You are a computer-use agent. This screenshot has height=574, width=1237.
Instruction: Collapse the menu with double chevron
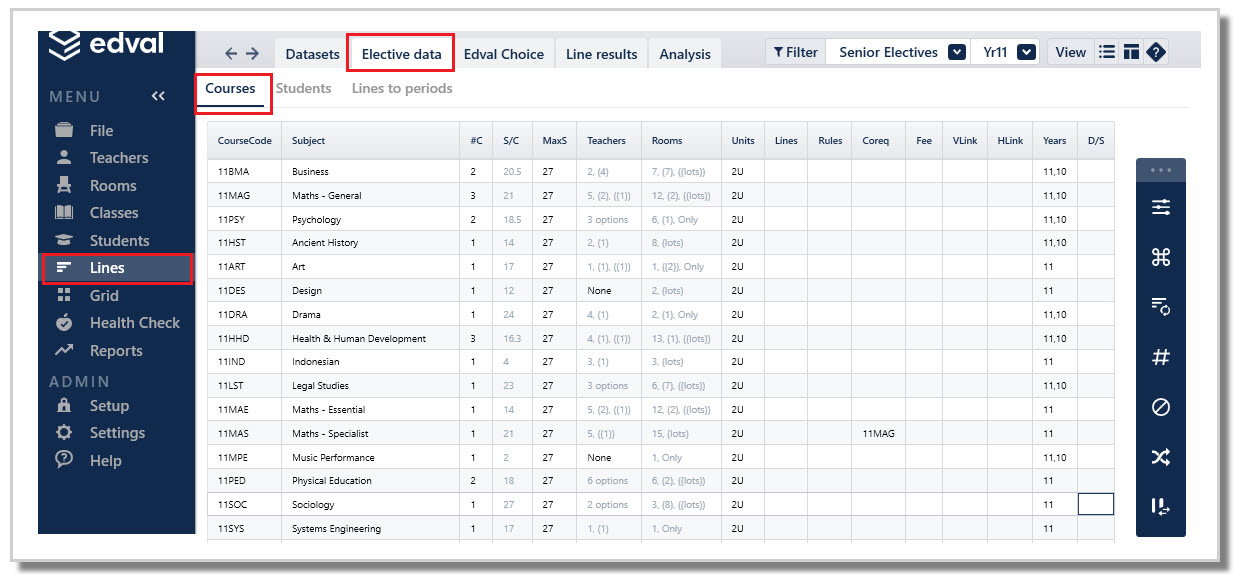(x=158, y=96)
